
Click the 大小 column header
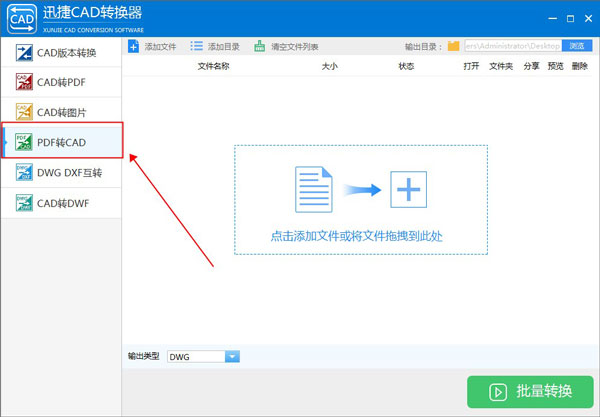tap(329, 66)
